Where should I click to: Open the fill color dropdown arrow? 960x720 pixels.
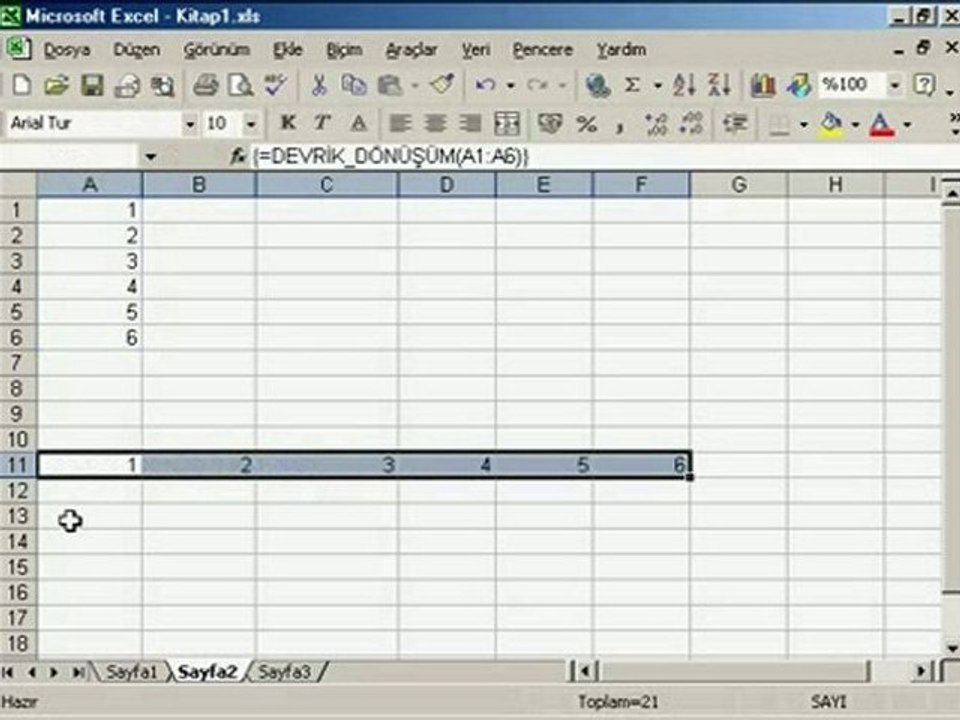click(x=855, y=125)
